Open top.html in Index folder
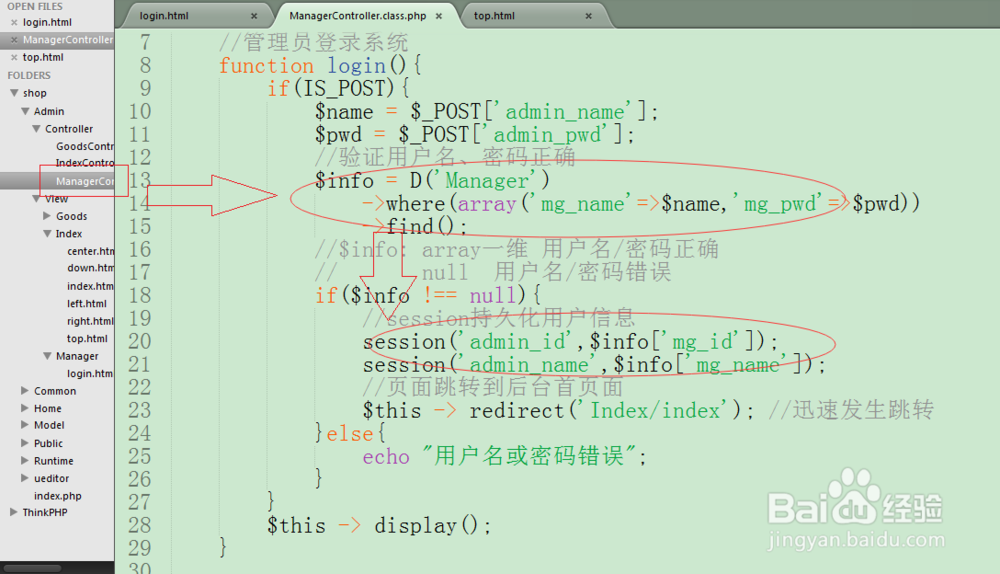Screen dimensions: 1000x574 pos(87,339)
